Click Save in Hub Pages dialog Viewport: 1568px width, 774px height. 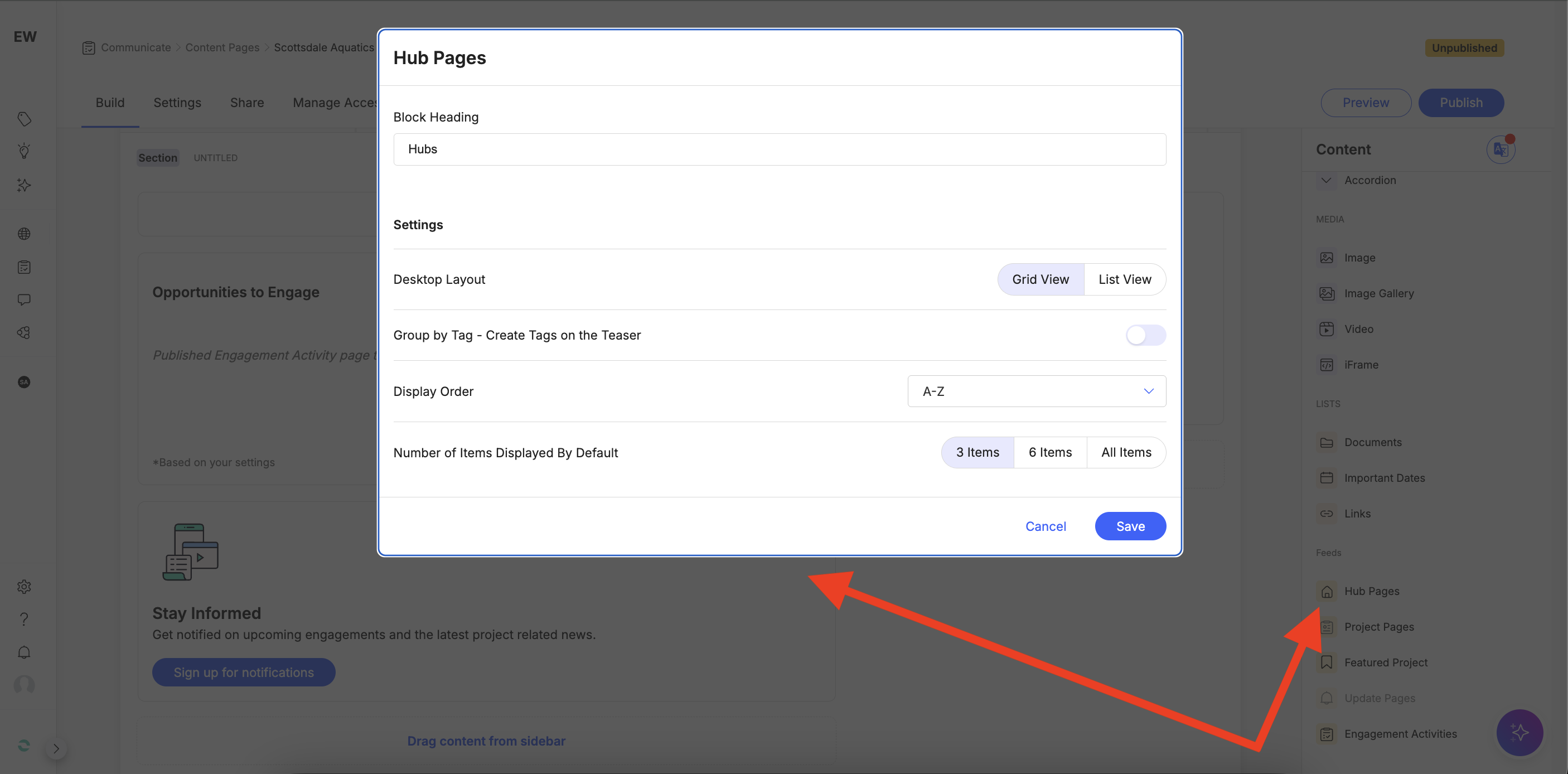pyautogui.click(x=1130, y=526)
